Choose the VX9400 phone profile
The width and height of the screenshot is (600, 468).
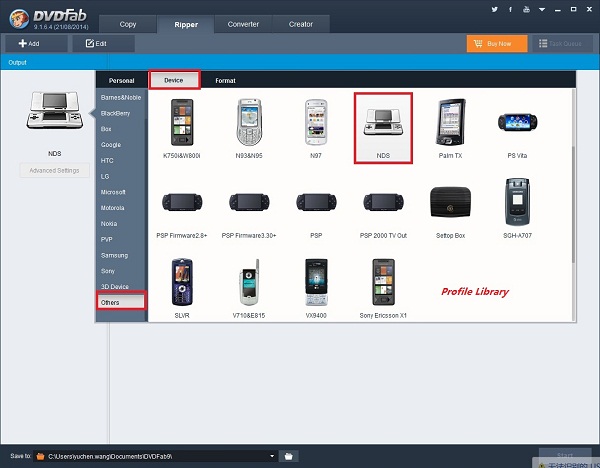pos(316,289)
